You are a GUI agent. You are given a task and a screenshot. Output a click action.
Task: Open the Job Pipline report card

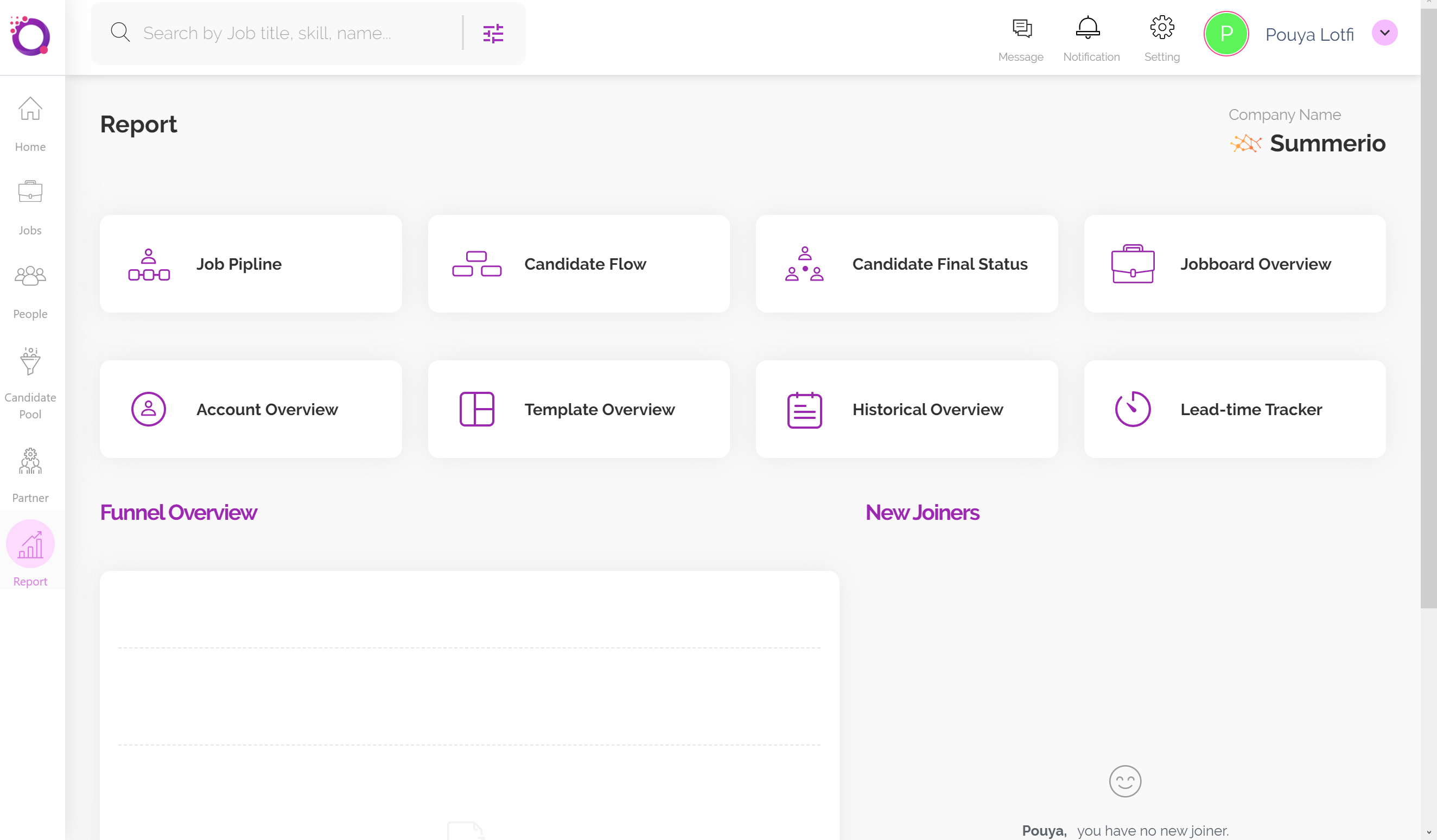(250, 264)
